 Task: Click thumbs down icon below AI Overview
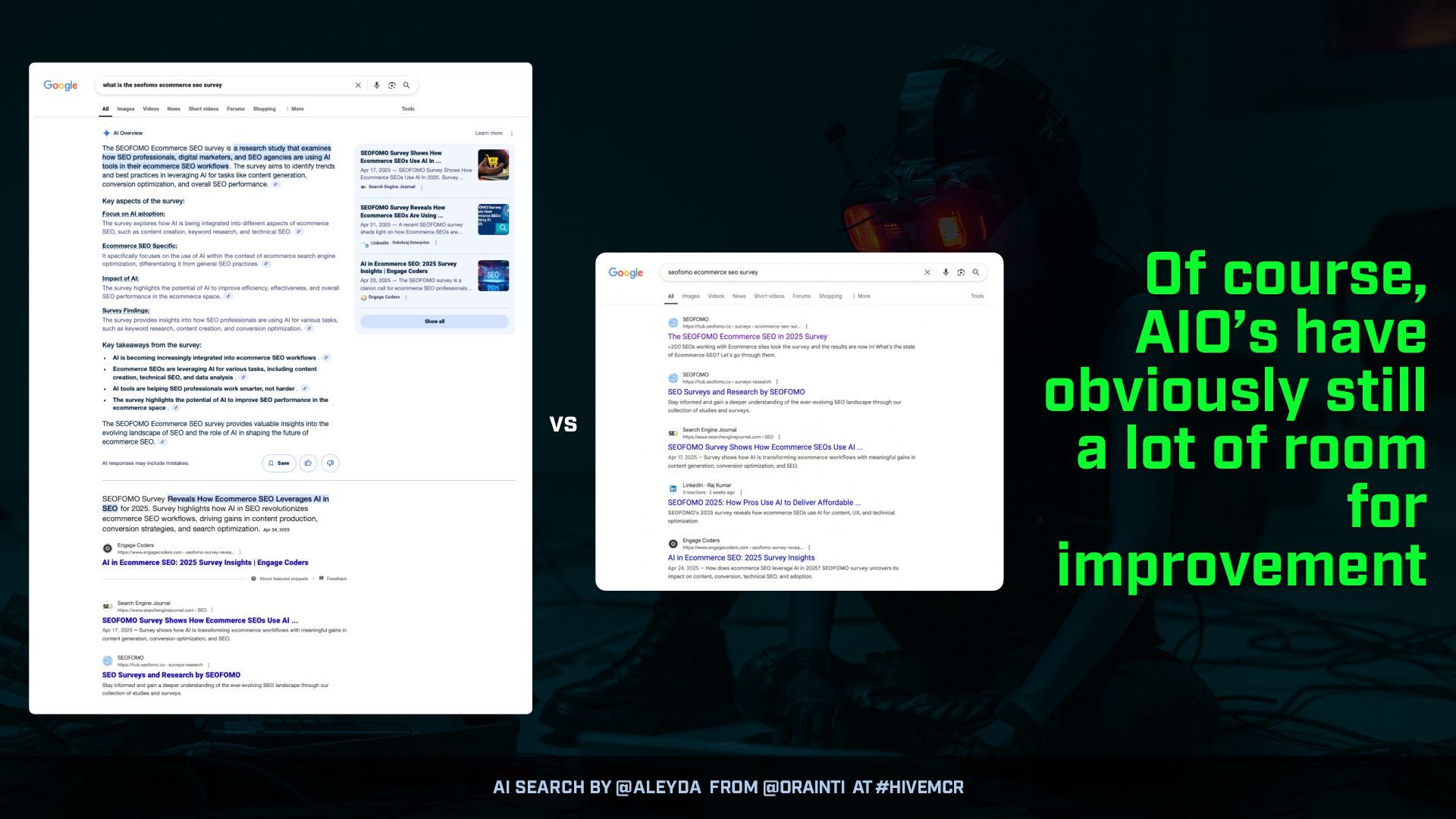(x=330, y=463)
